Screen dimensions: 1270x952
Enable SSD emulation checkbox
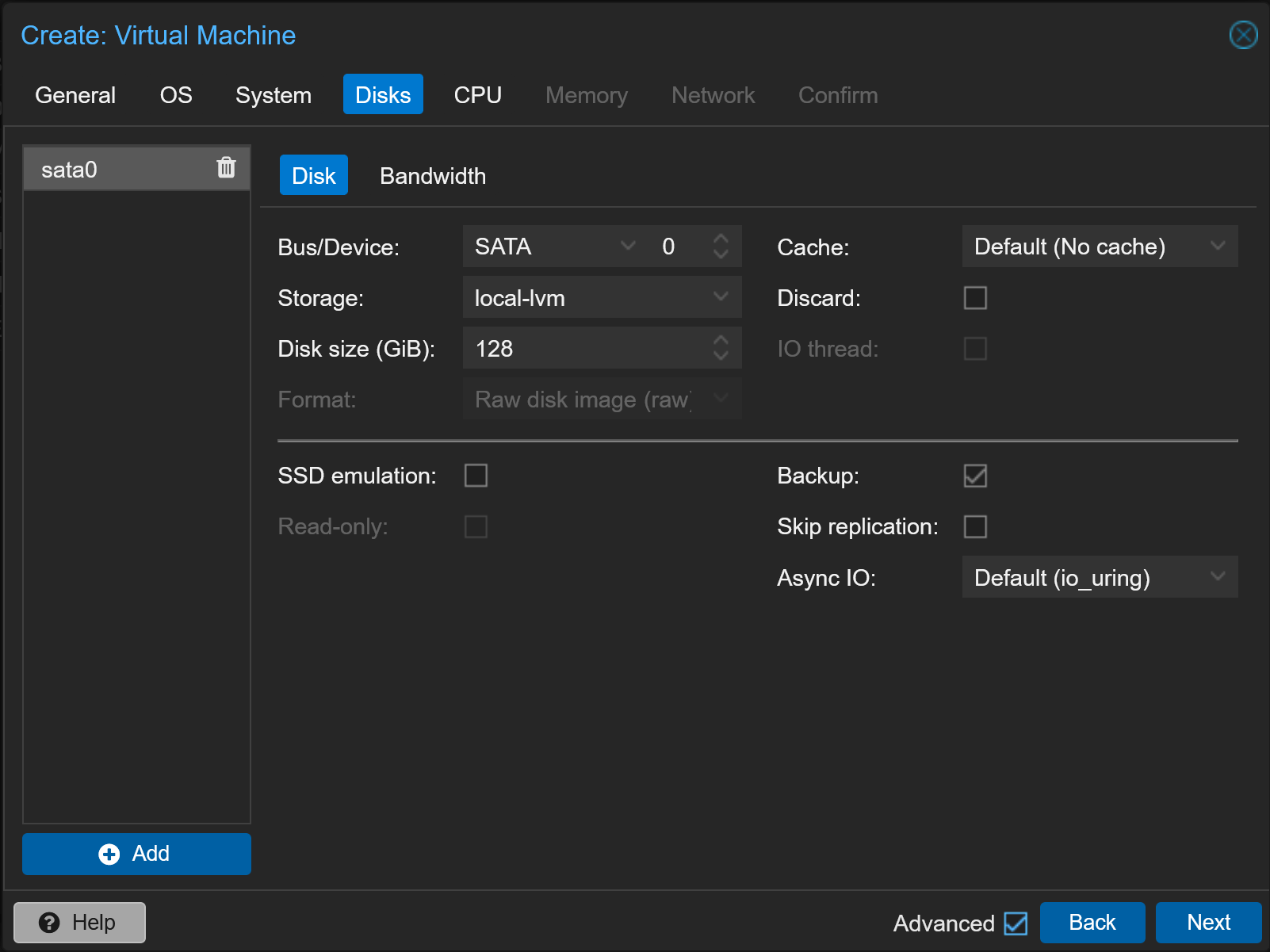(x=476, y=476)
